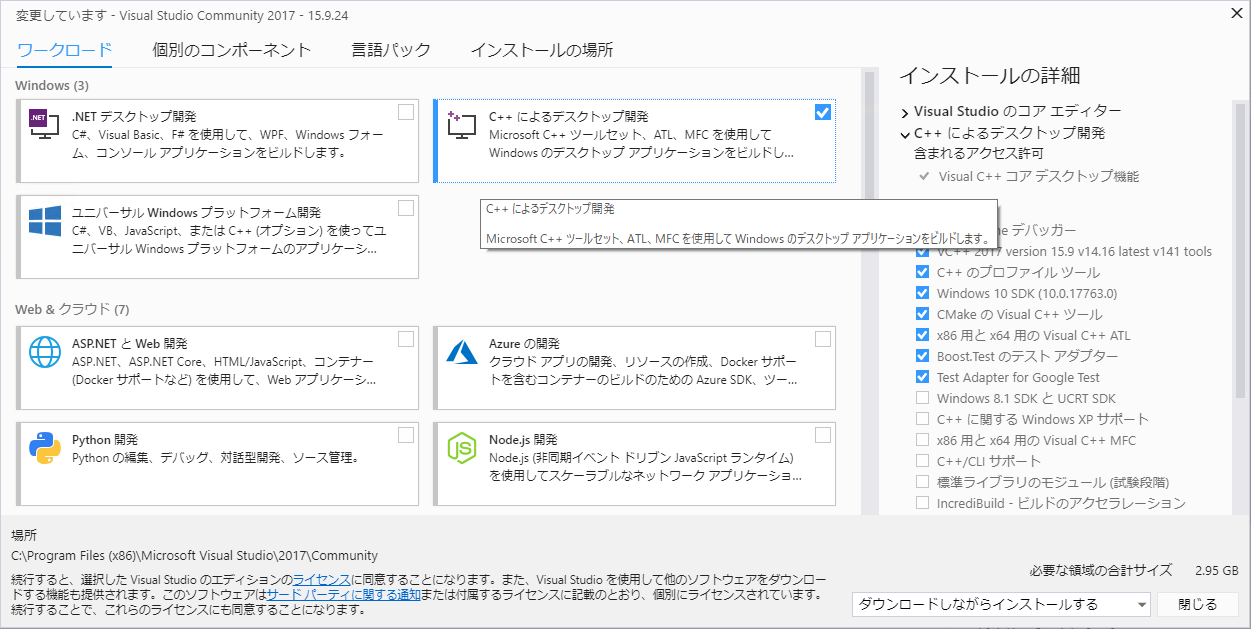
Task: Click the .NET desktop development icon
Action: click(44, 124)
